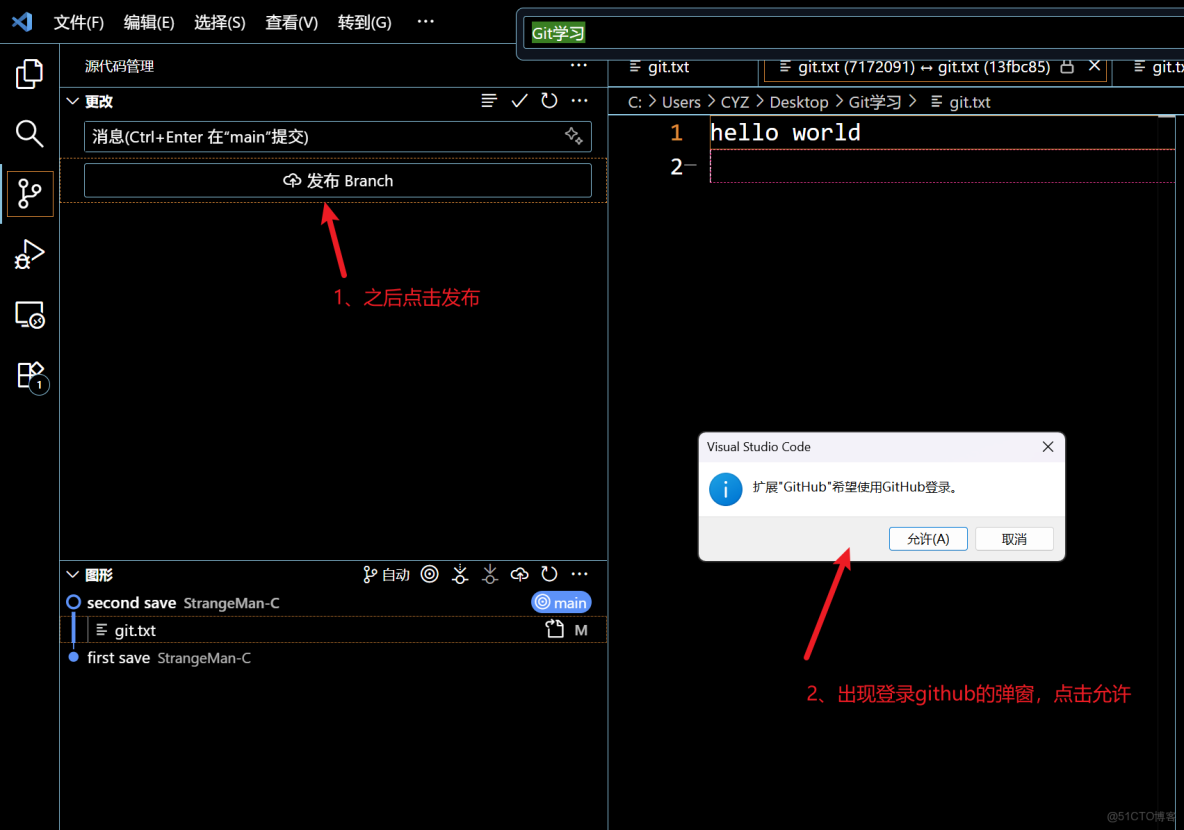Open the 文件 menu

(78, 22)
